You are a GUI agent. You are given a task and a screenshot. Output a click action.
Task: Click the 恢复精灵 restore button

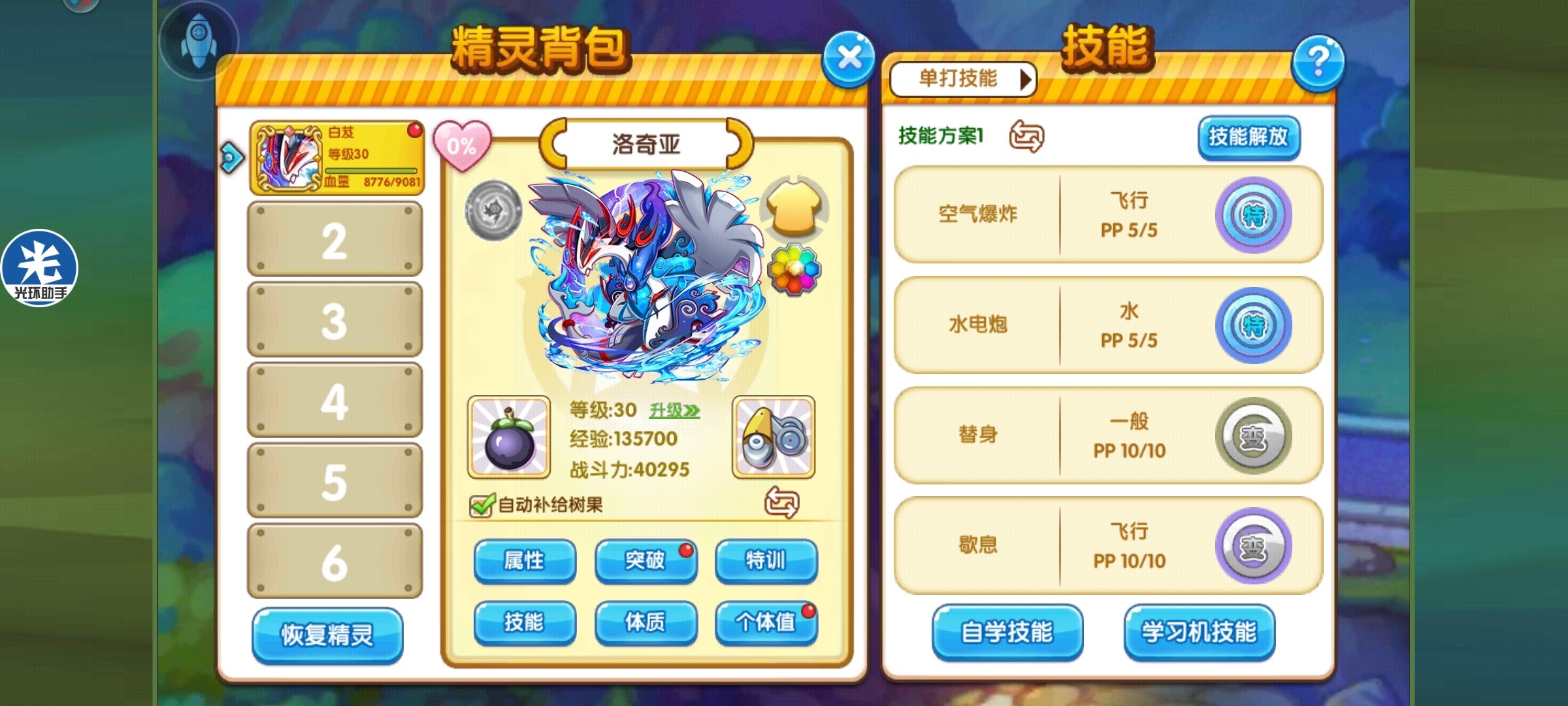(x=327, y=635)
